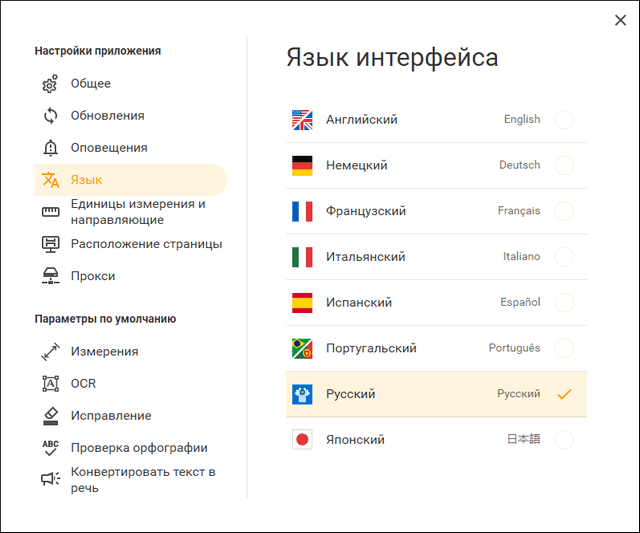Click the refresh icon for Обновления
This screenshot has width=640, height=533.
[x=50, y=116]
